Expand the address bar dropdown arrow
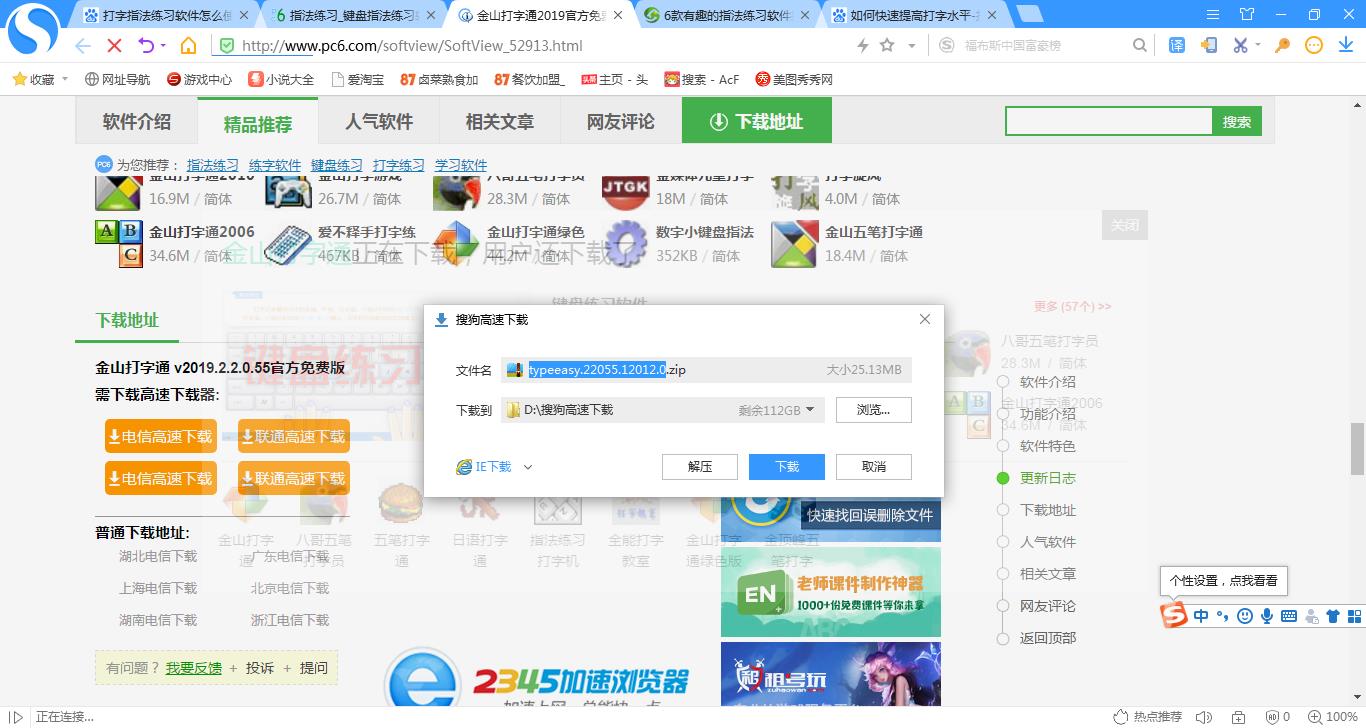 pyautogui.click(x=911, y=46)
